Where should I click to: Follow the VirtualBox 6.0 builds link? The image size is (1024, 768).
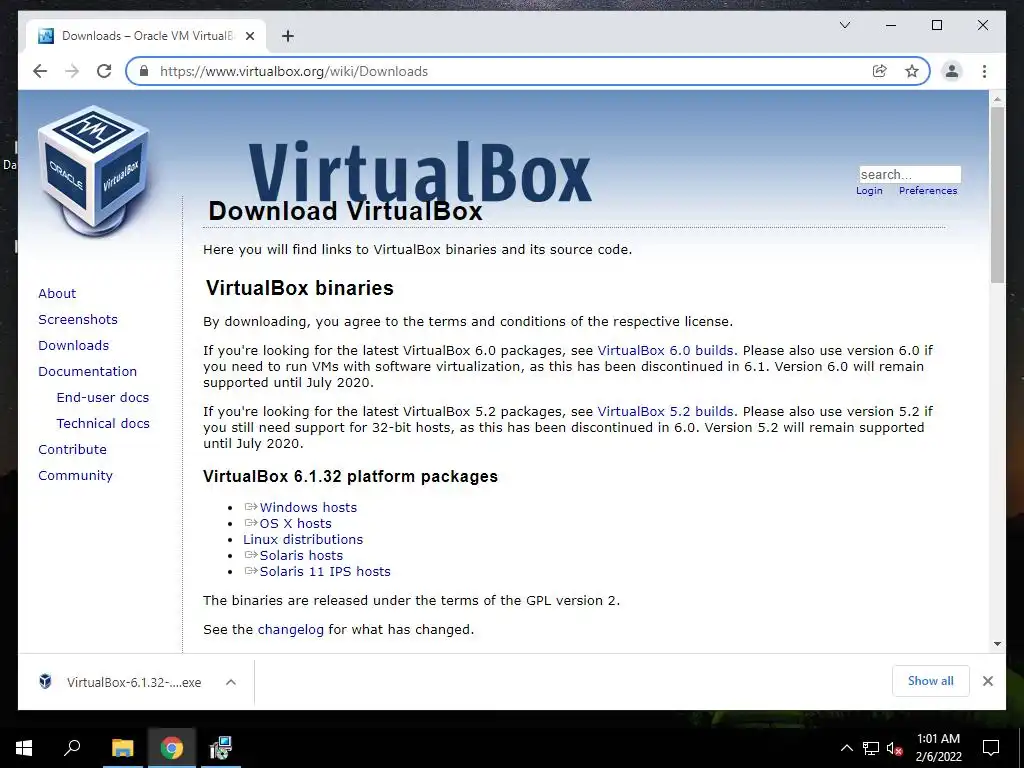(x=665, y=351)
